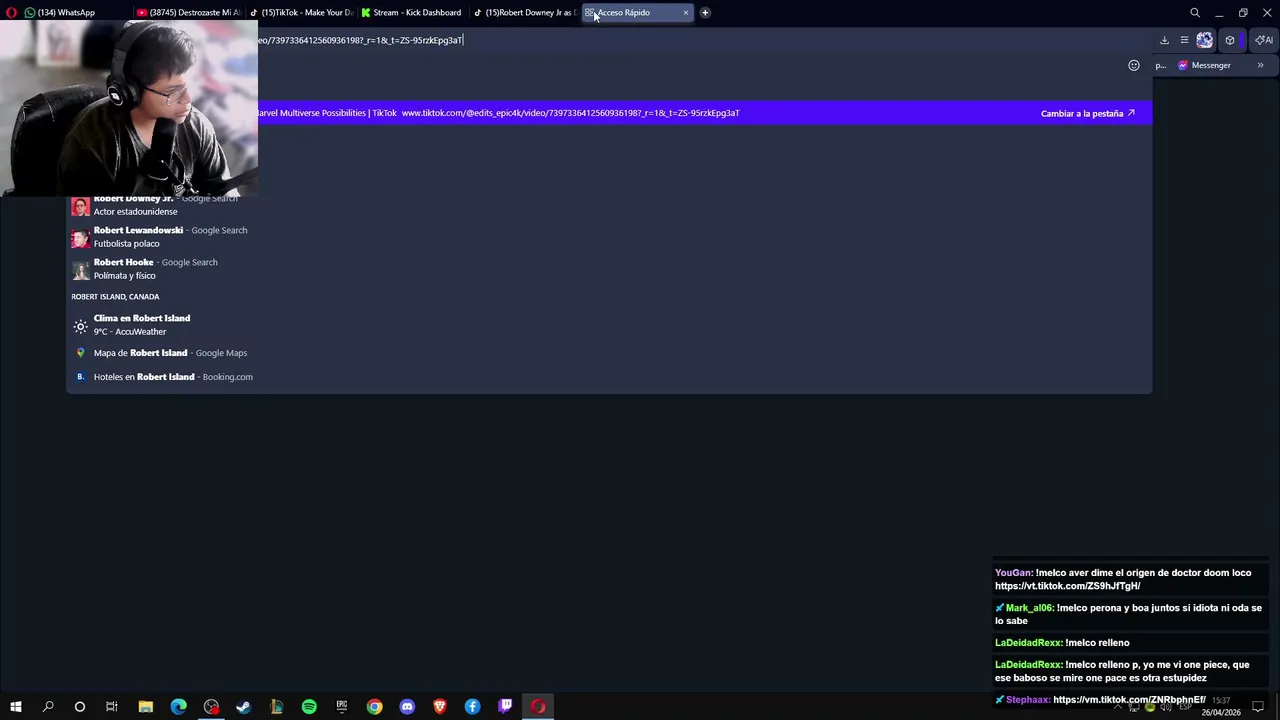Open Facebook from taskbar
The image size is (1280, 720).
click(472, 707)
